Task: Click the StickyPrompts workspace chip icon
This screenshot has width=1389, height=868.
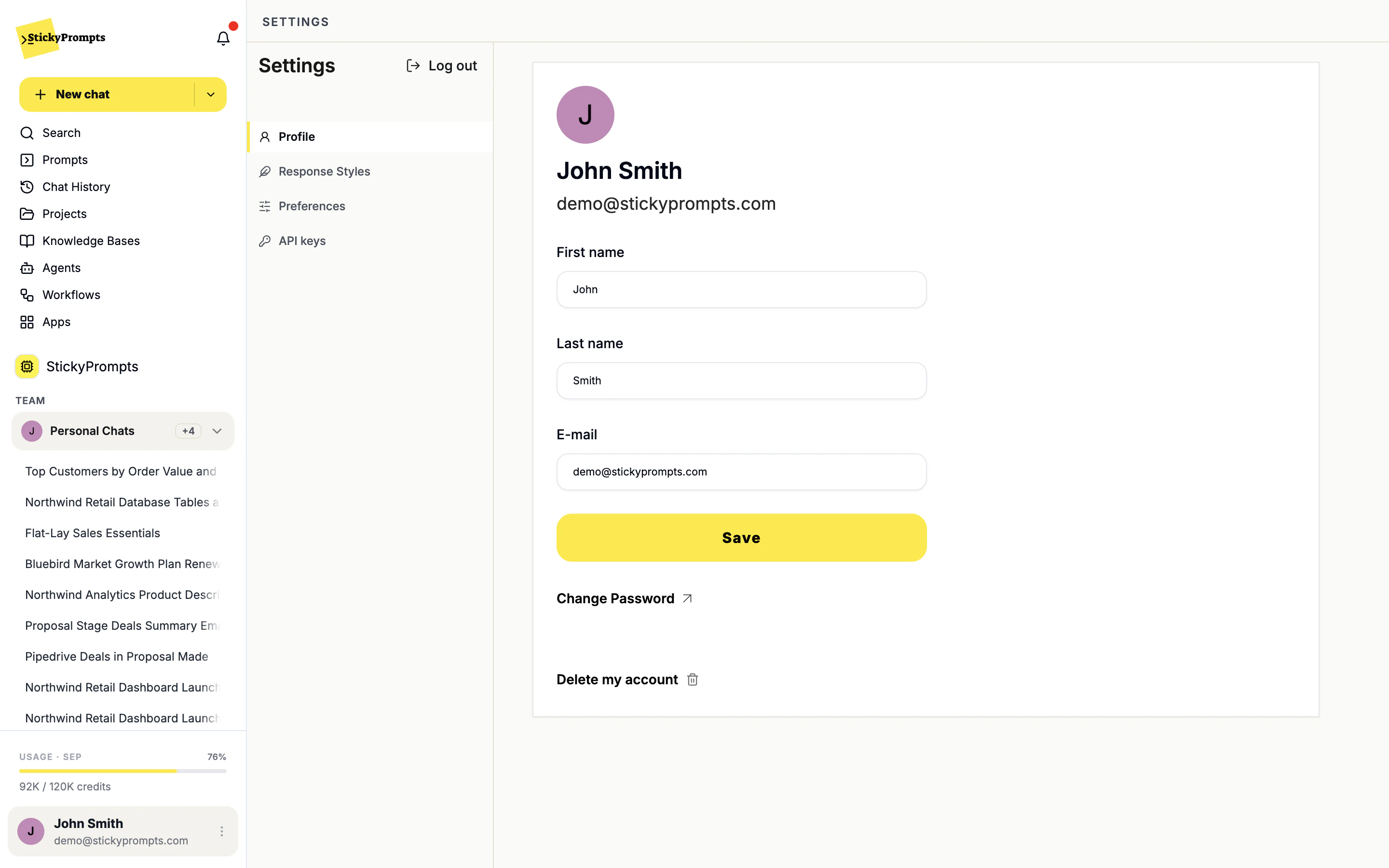Action: (x=27, y=366)
